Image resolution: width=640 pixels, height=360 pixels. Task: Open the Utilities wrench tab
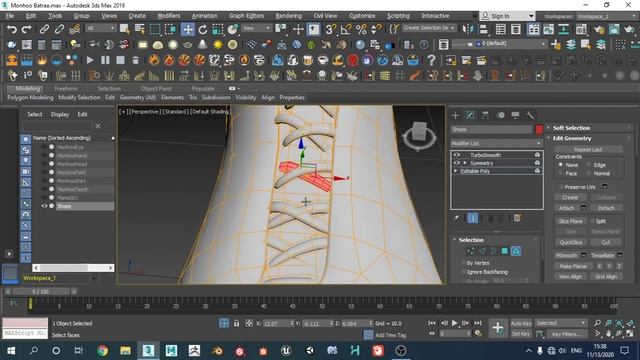(530, 116)
